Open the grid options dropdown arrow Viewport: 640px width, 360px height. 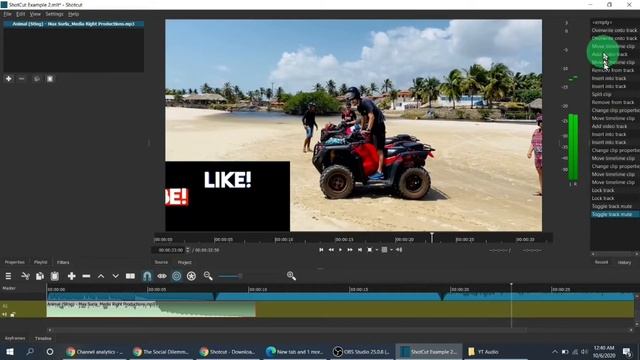[x=391, y=250]
